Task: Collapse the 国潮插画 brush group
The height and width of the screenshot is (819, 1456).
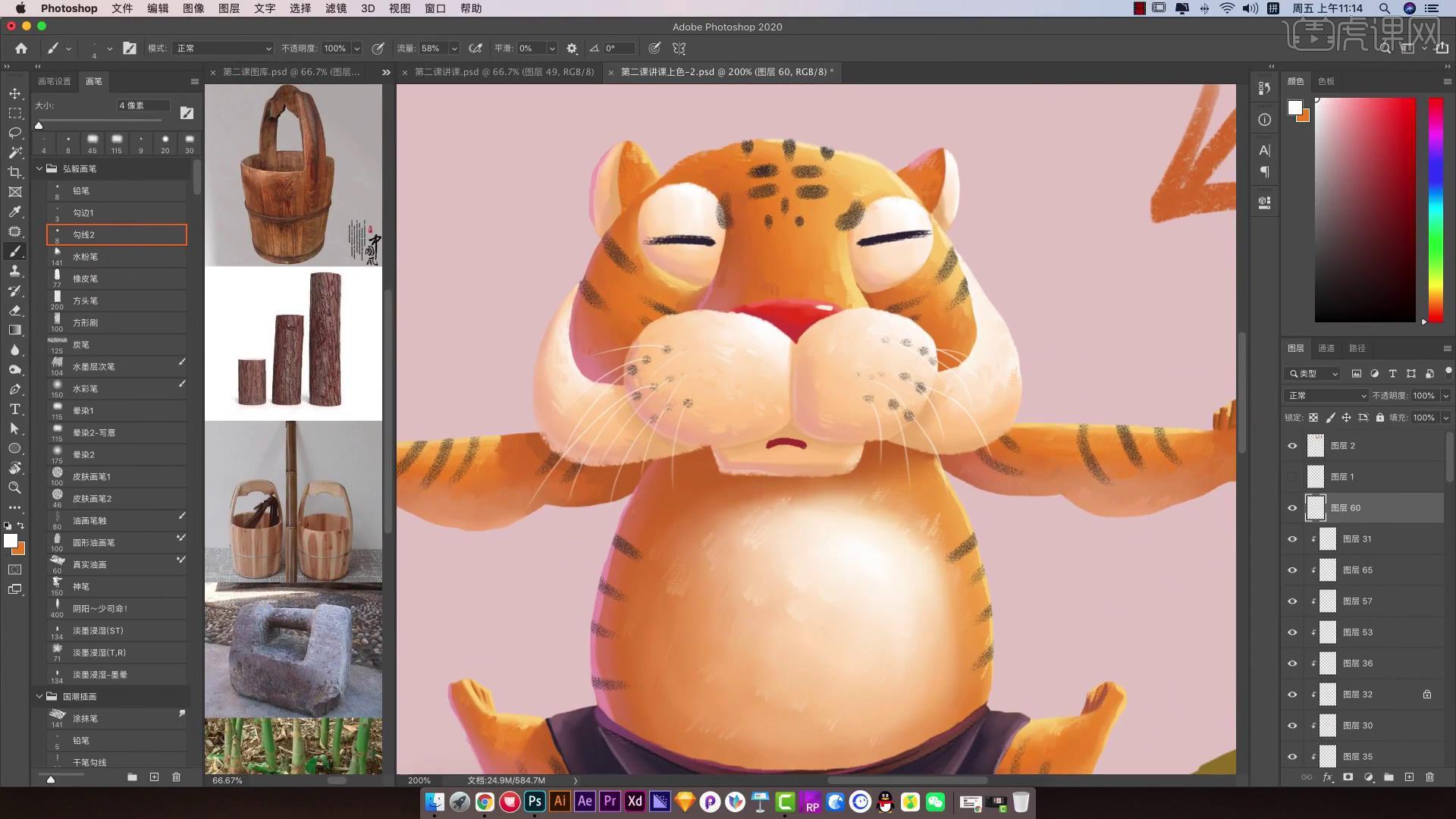Action: (39, 696)
